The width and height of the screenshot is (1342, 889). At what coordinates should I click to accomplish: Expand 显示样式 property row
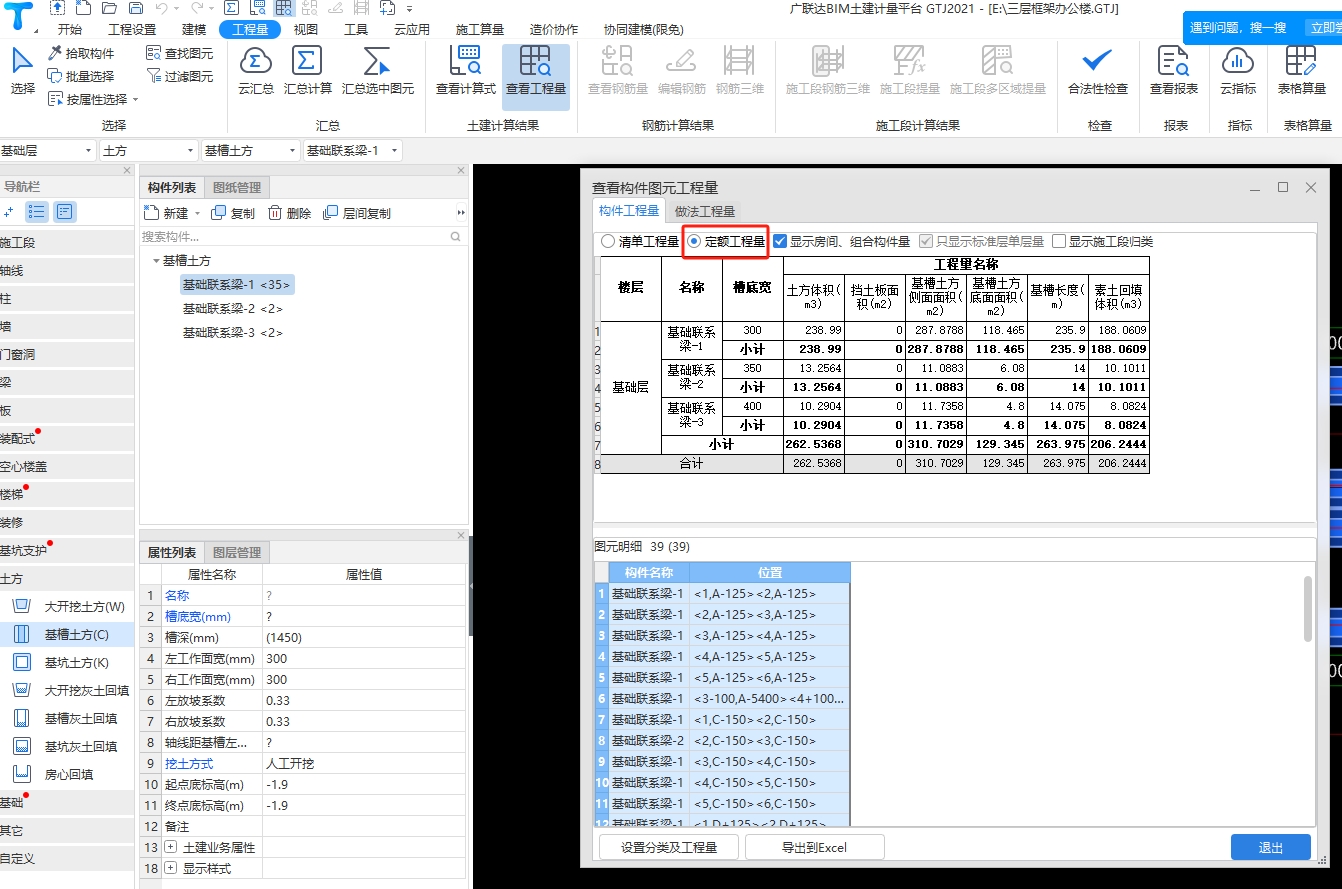coord(170,868)
